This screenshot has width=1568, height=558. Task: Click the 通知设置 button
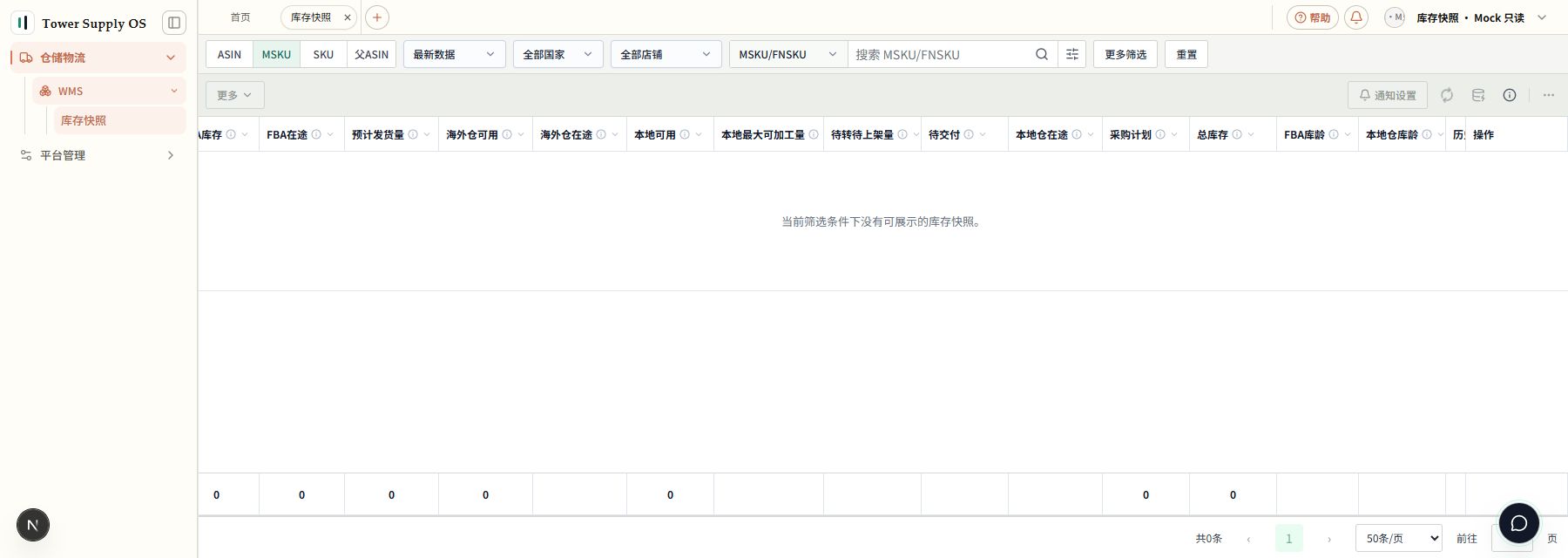[x=1388, y=95]
